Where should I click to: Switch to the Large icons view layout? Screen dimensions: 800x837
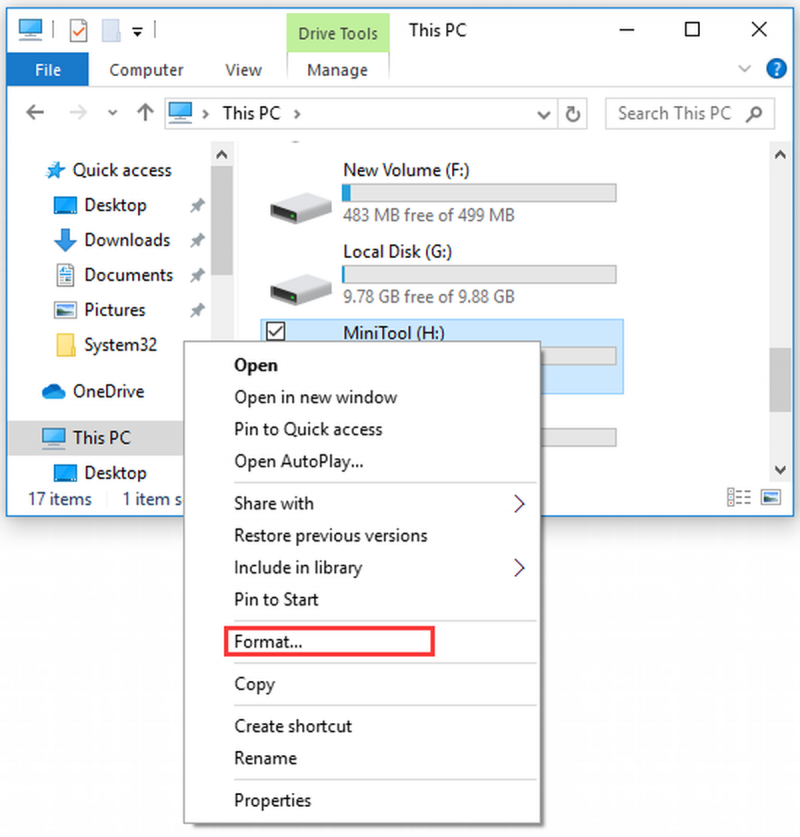pyautogui.click(x=771, y=498)
